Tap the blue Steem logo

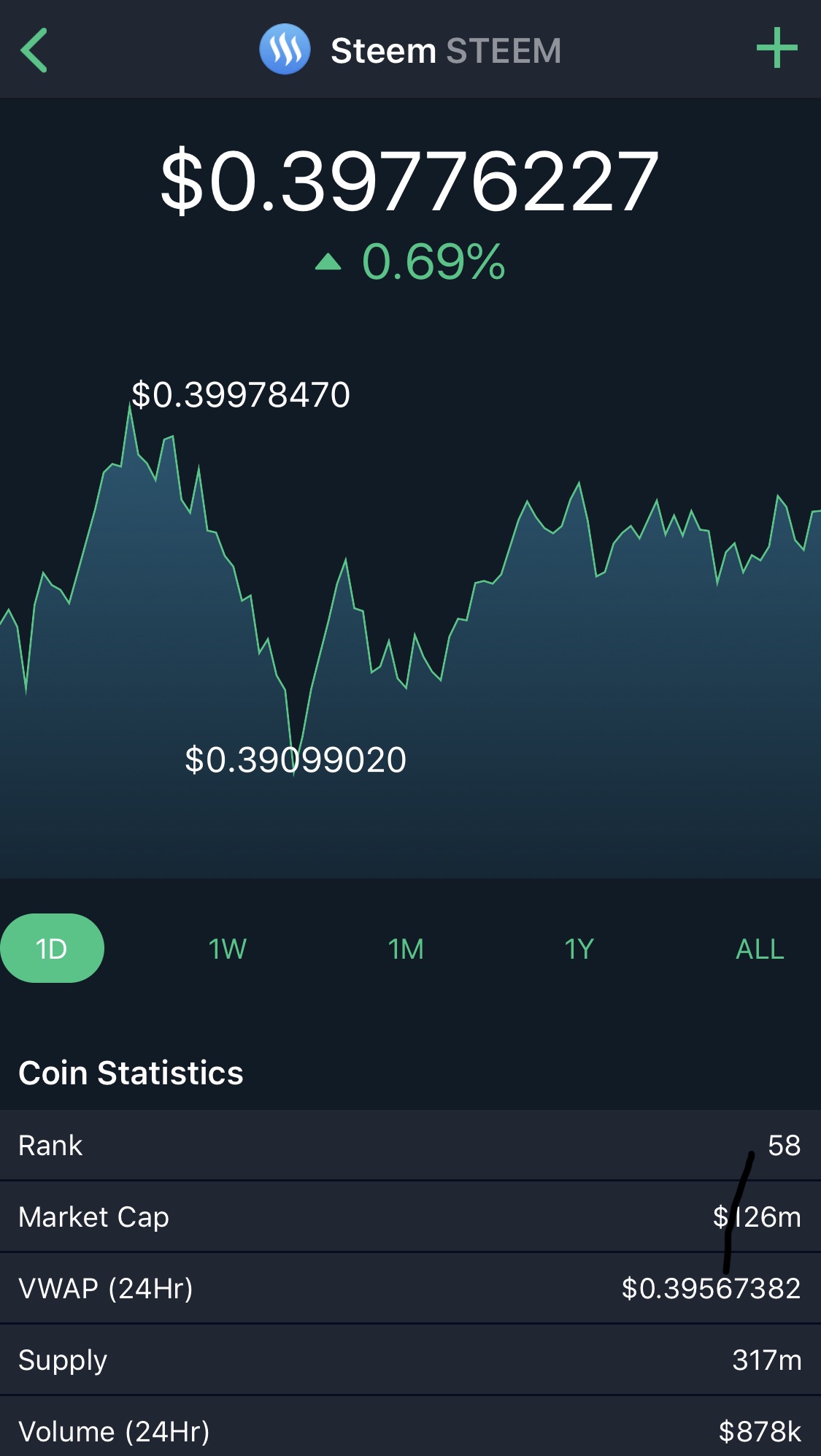[x=285, y=50]
